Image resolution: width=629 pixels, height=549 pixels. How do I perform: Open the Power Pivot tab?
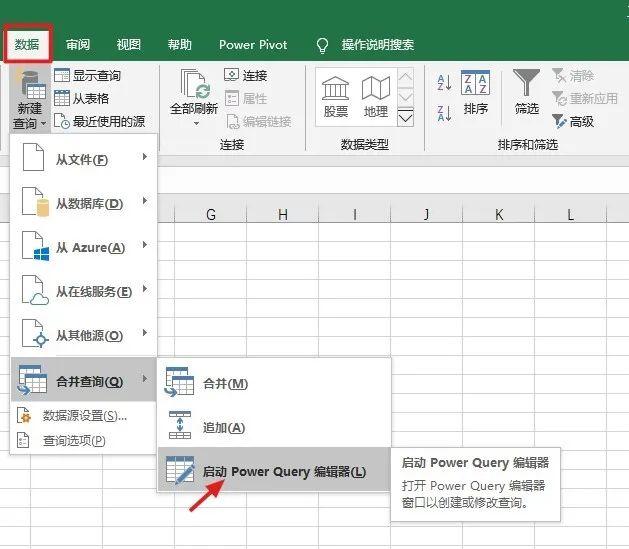pos(253,44)
